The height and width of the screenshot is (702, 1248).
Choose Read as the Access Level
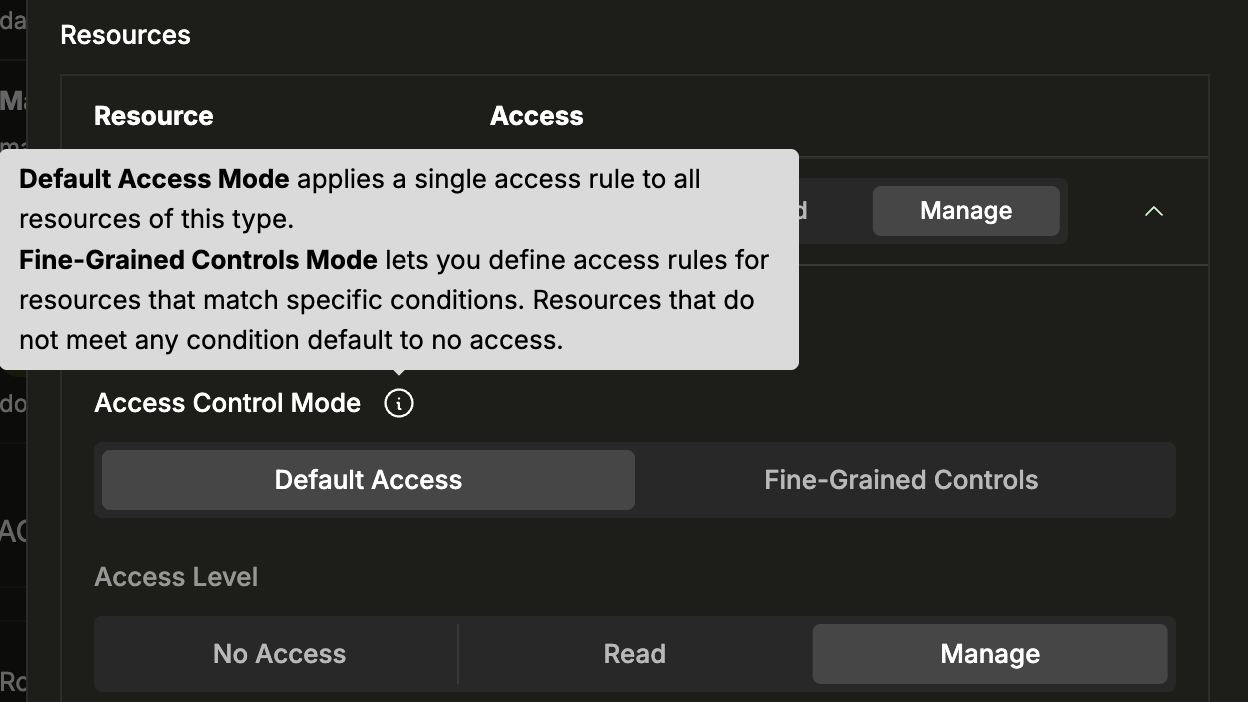[634, 653]
